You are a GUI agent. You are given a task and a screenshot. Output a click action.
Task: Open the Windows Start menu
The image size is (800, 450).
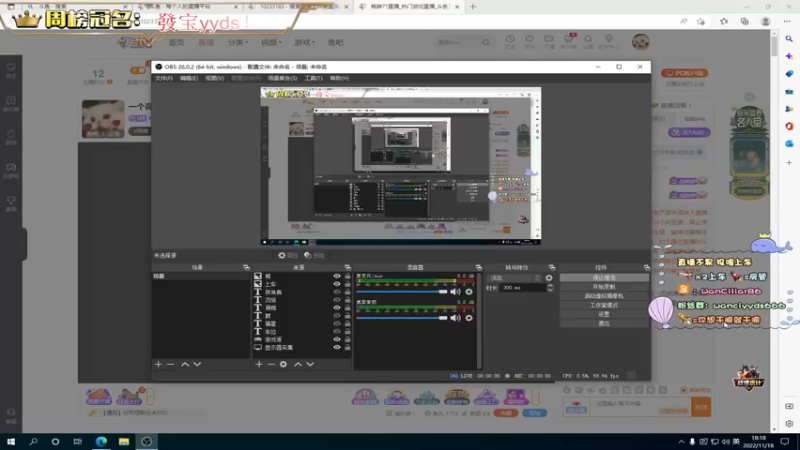[x=11, y=442]
